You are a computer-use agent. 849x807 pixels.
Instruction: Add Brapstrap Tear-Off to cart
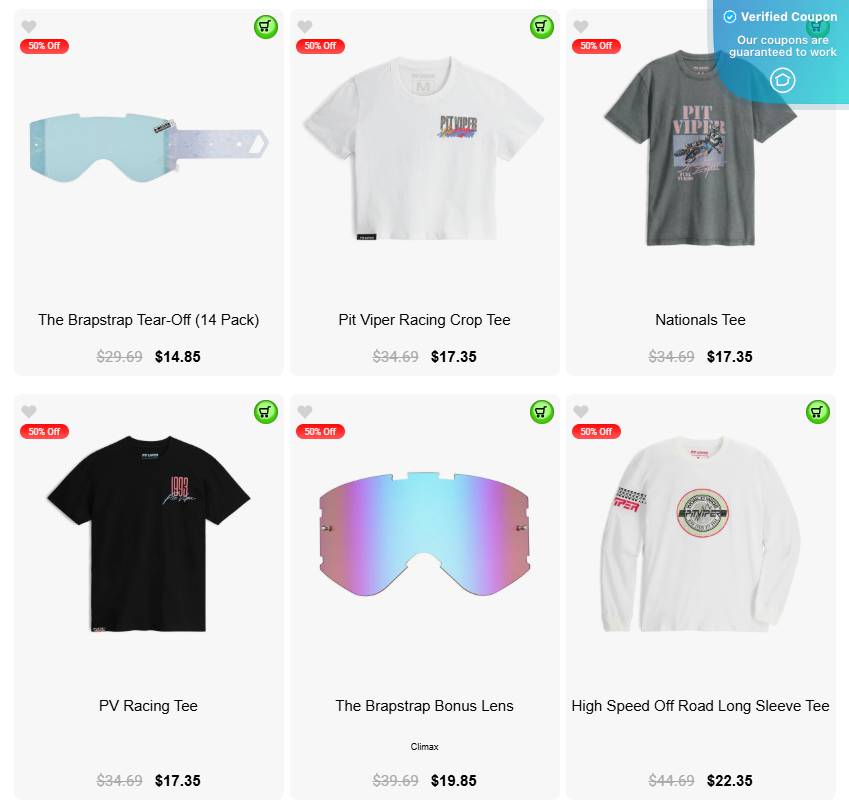point(266,27)
